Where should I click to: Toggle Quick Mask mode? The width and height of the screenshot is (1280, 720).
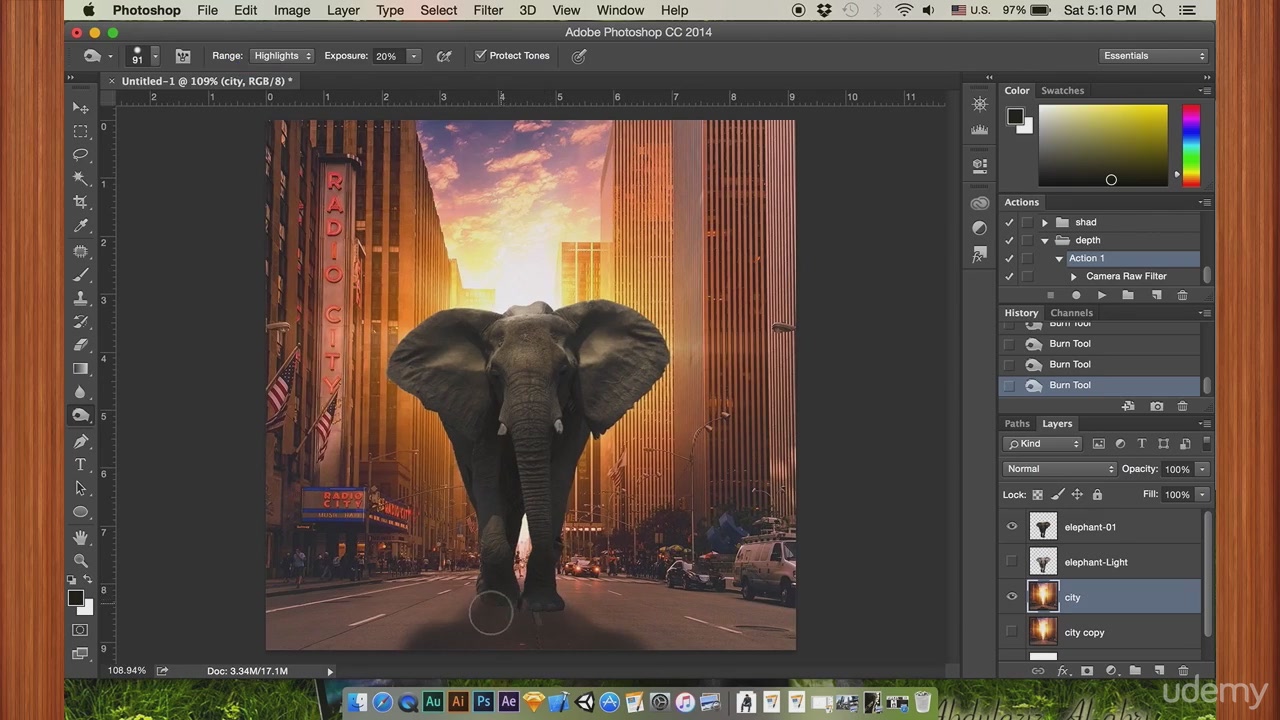(80, 630)
